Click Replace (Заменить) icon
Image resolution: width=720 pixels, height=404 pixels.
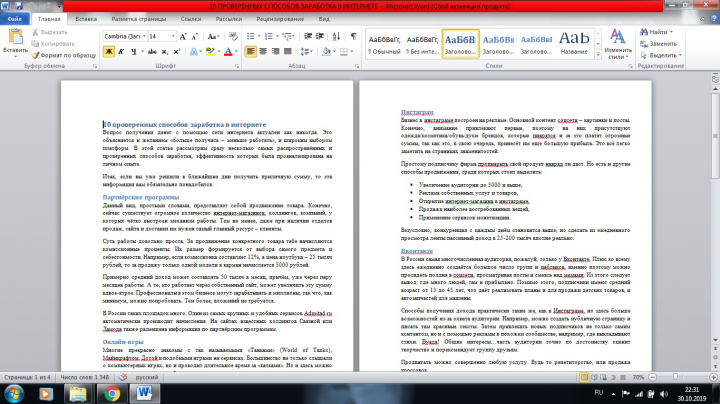click(x=644, y=44)
